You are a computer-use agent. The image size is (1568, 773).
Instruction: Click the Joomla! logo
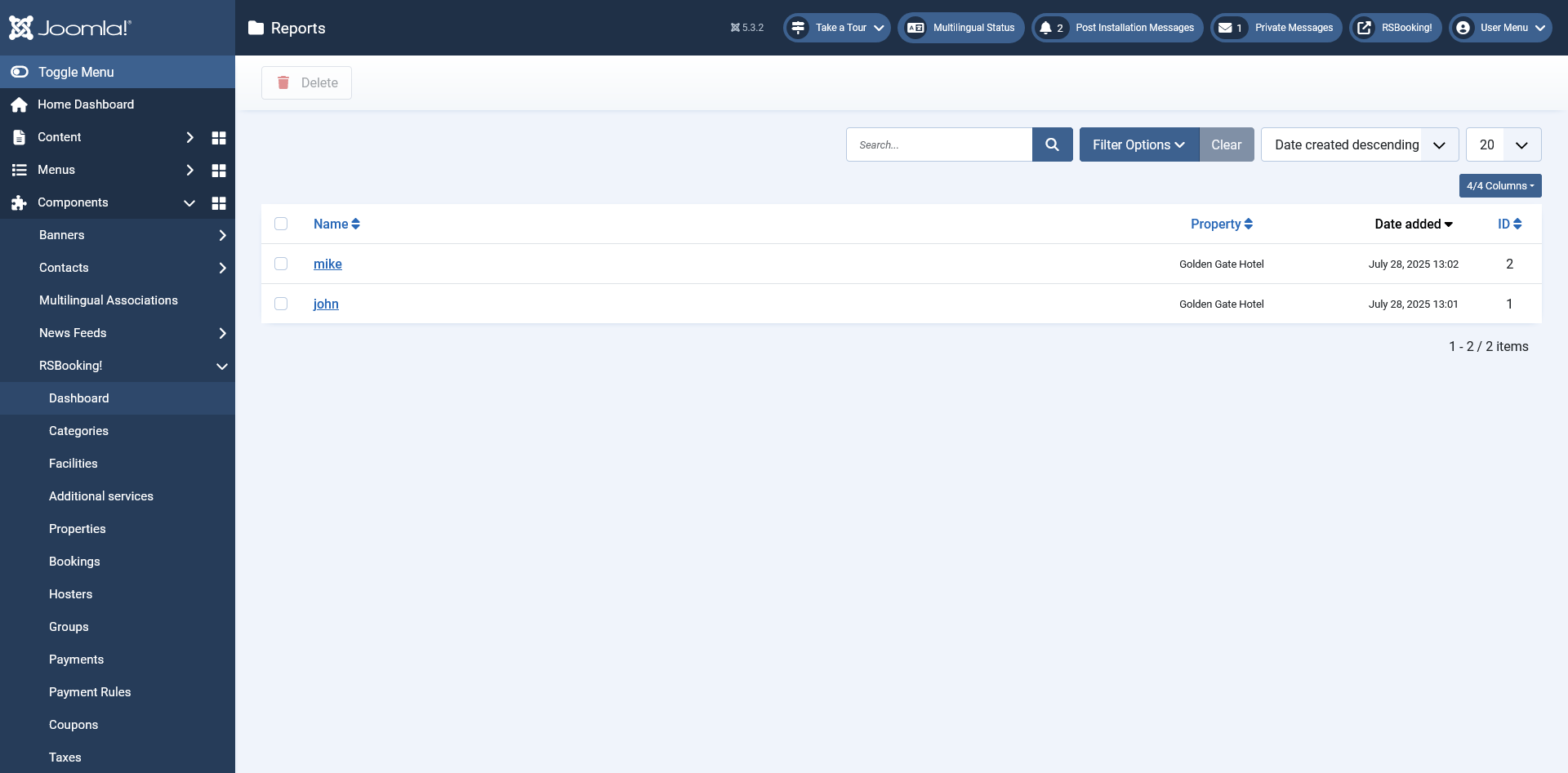(x=70, y=28)
